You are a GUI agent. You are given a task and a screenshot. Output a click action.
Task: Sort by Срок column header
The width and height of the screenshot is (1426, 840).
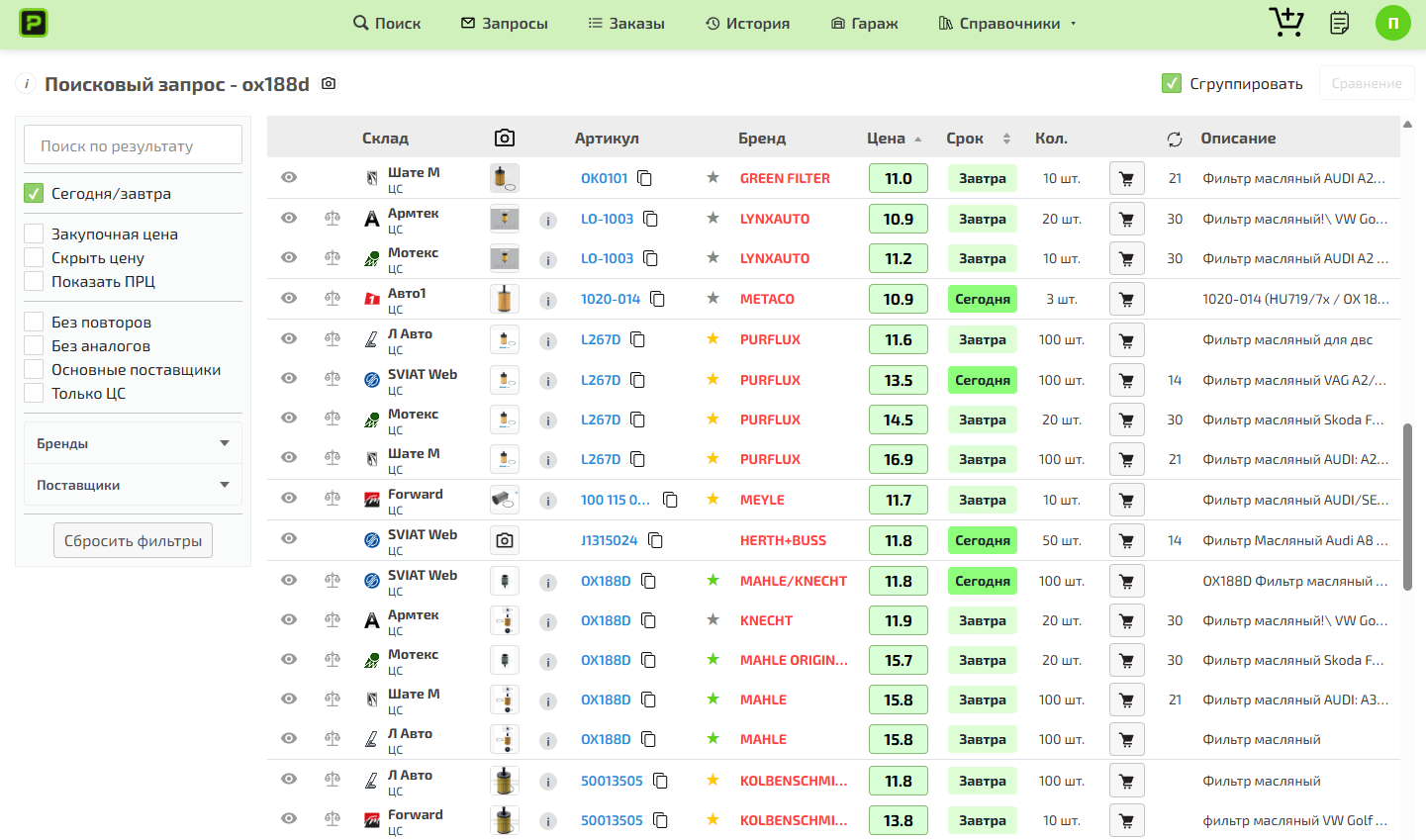(x=978, y=139)
